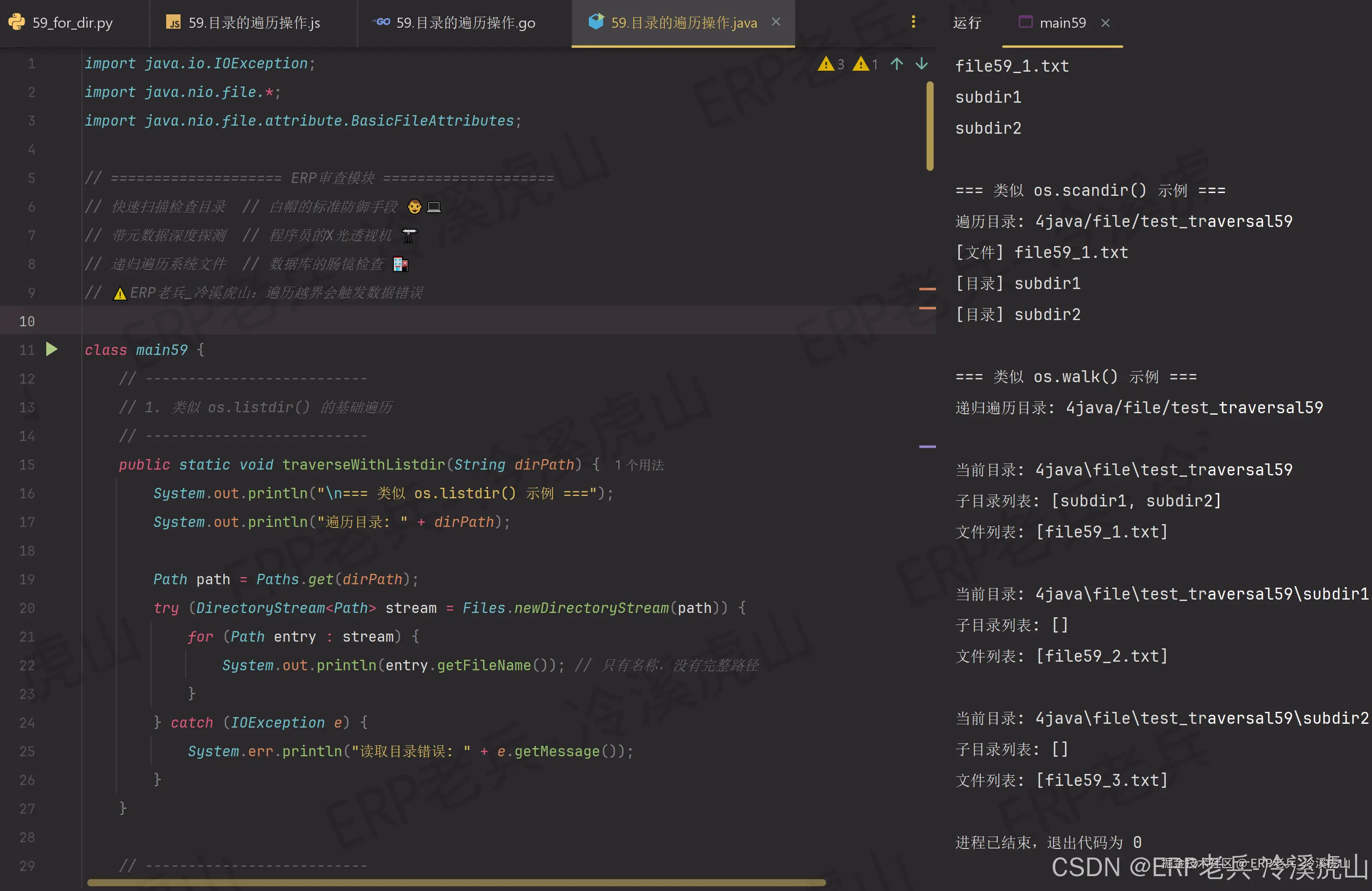Click the green run gutter icon beside class main59
Screen dimensions: 1372x891
tap(51, 349)
